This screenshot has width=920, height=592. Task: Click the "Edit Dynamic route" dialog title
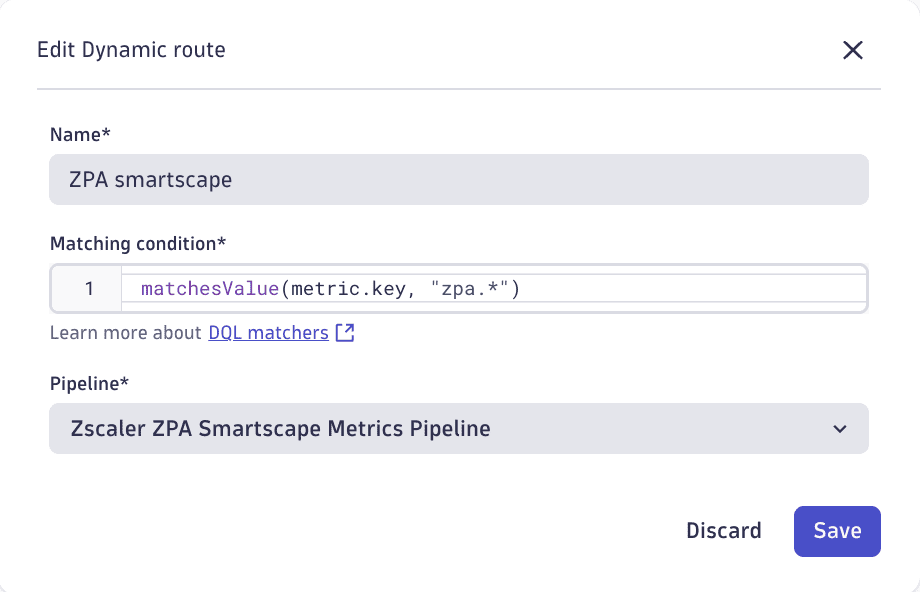pyautogui.click(x=131, y=50)
